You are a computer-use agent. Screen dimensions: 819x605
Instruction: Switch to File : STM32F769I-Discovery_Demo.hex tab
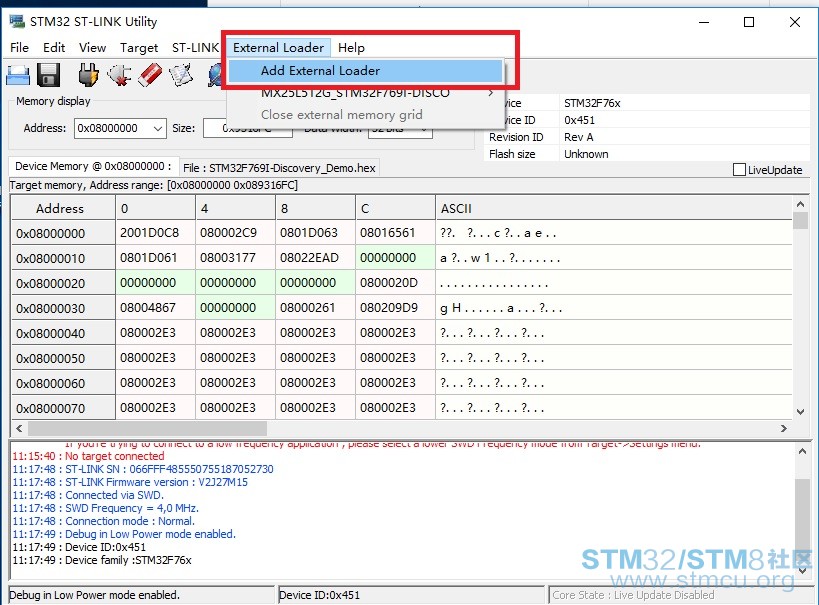[279, 168]
